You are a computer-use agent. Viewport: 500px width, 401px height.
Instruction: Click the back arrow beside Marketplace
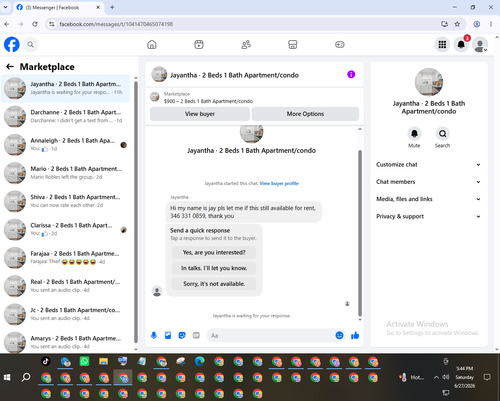pos(10,67)
